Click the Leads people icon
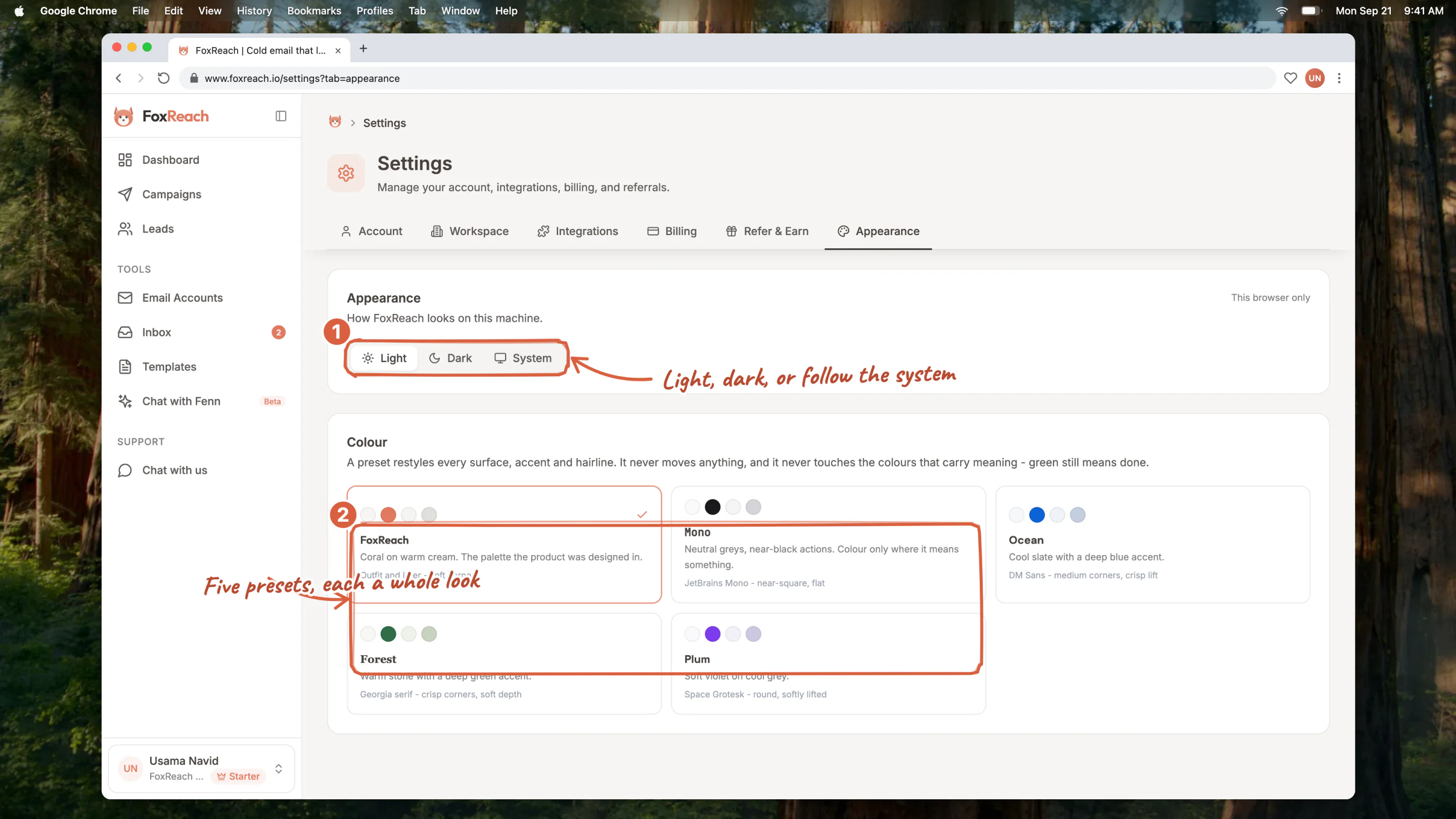 click(125, 229)
